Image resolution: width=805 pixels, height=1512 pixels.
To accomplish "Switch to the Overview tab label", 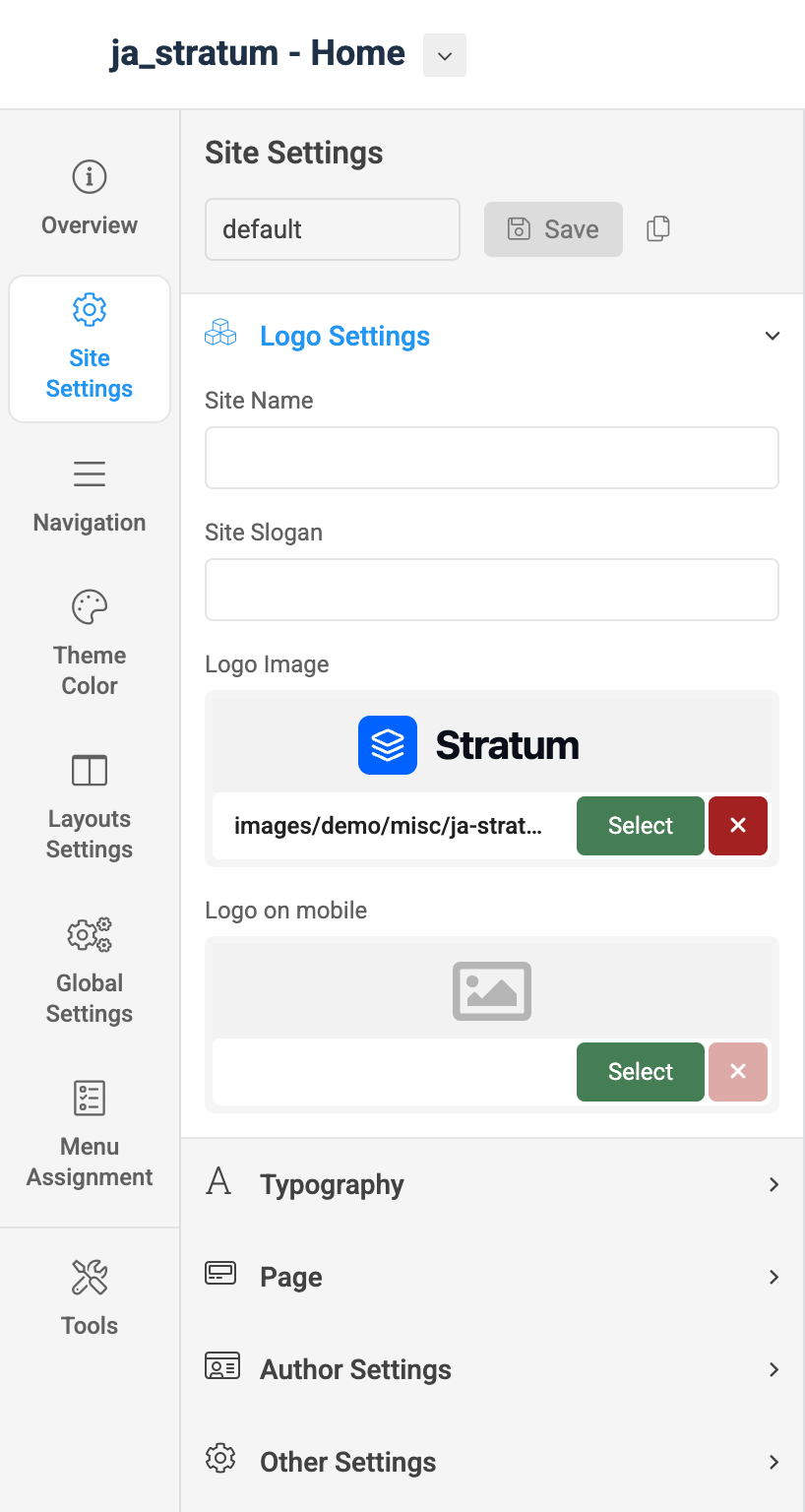I will click(90, 225).
